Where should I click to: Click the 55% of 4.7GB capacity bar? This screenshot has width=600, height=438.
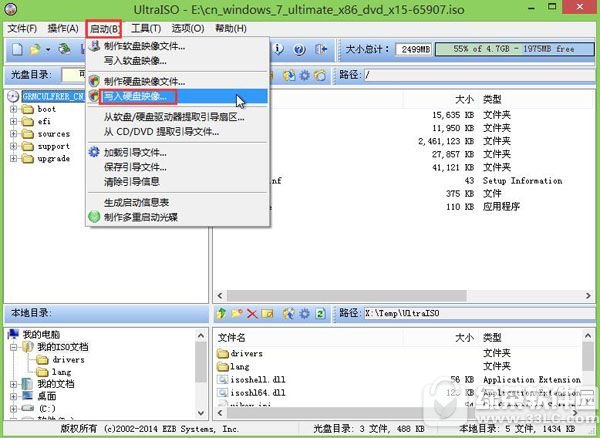coord(514,49)
